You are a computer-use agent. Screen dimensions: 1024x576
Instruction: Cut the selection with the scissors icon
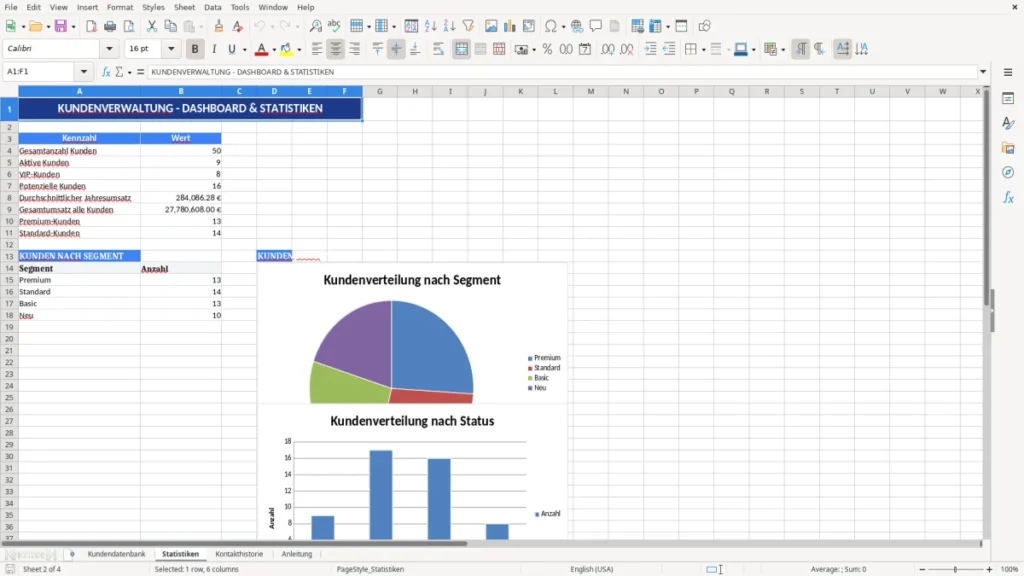click(152, 26)
